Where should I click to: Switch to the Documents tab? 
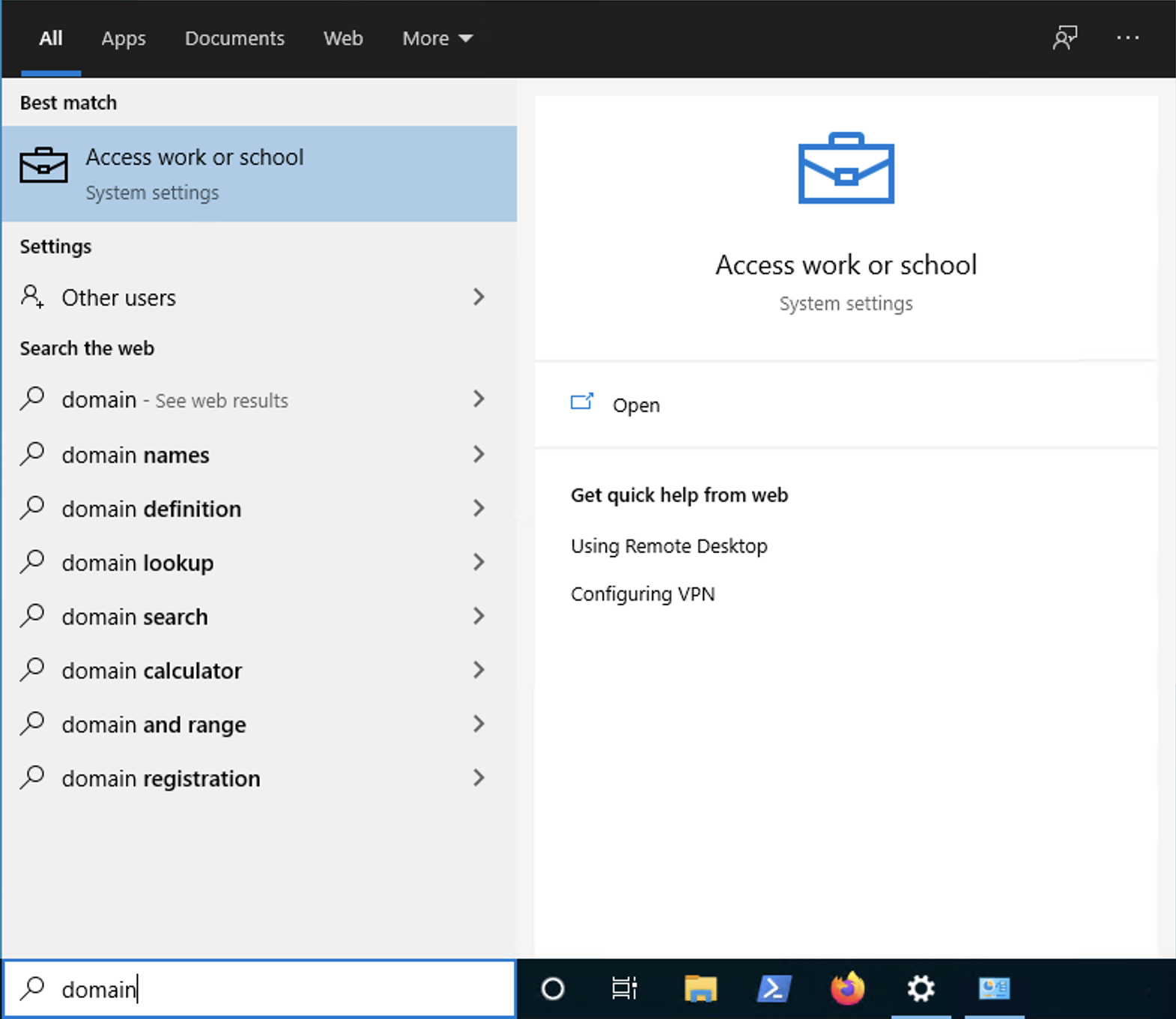point(234,38)
